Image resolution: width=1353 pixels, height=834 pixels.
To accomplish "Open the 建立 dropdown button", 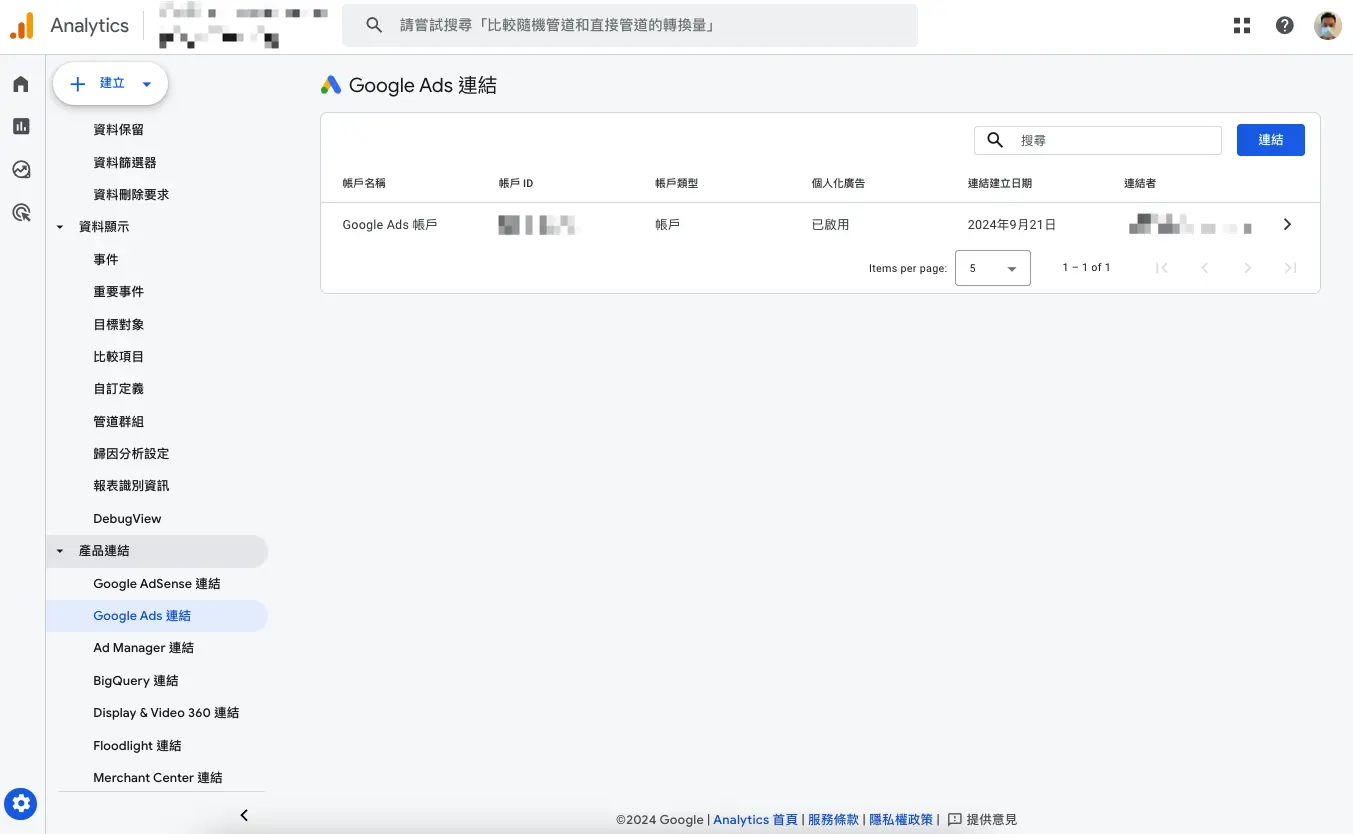I will tap(110, 84).
